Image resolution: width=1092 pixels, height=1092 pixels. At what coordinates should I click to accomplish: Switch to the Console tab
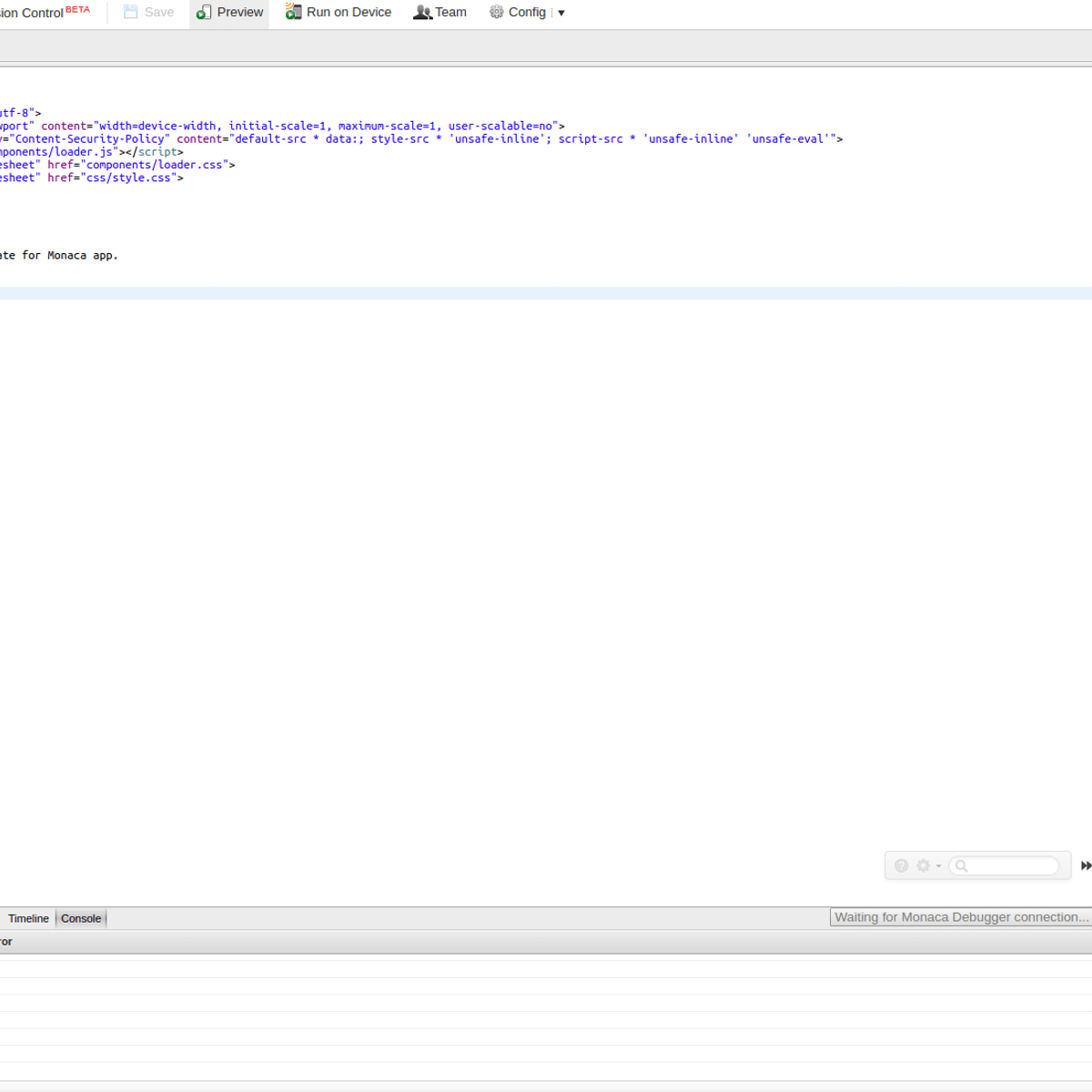pos(81,918)
